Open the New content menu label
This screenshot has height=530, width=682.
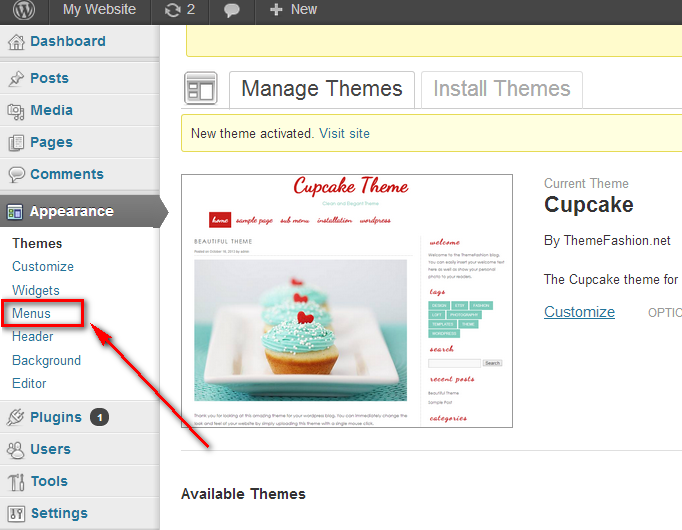[x=304, y=9]
